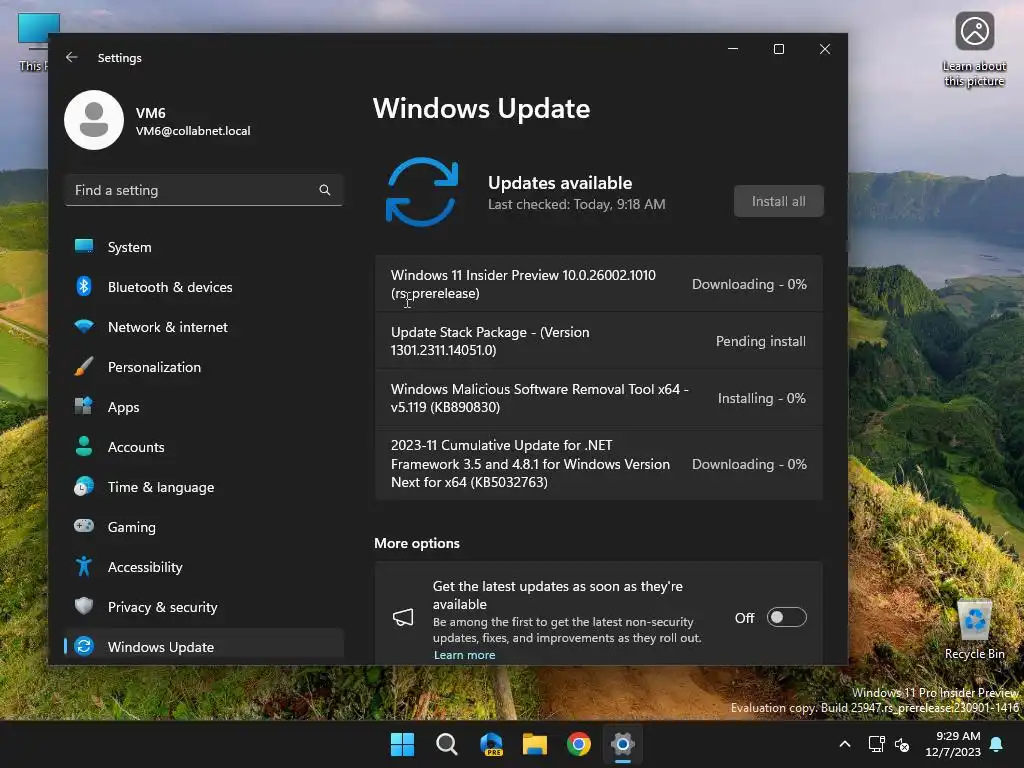
Task: Open Network & internet settings
Action: [x=204, y=327]
